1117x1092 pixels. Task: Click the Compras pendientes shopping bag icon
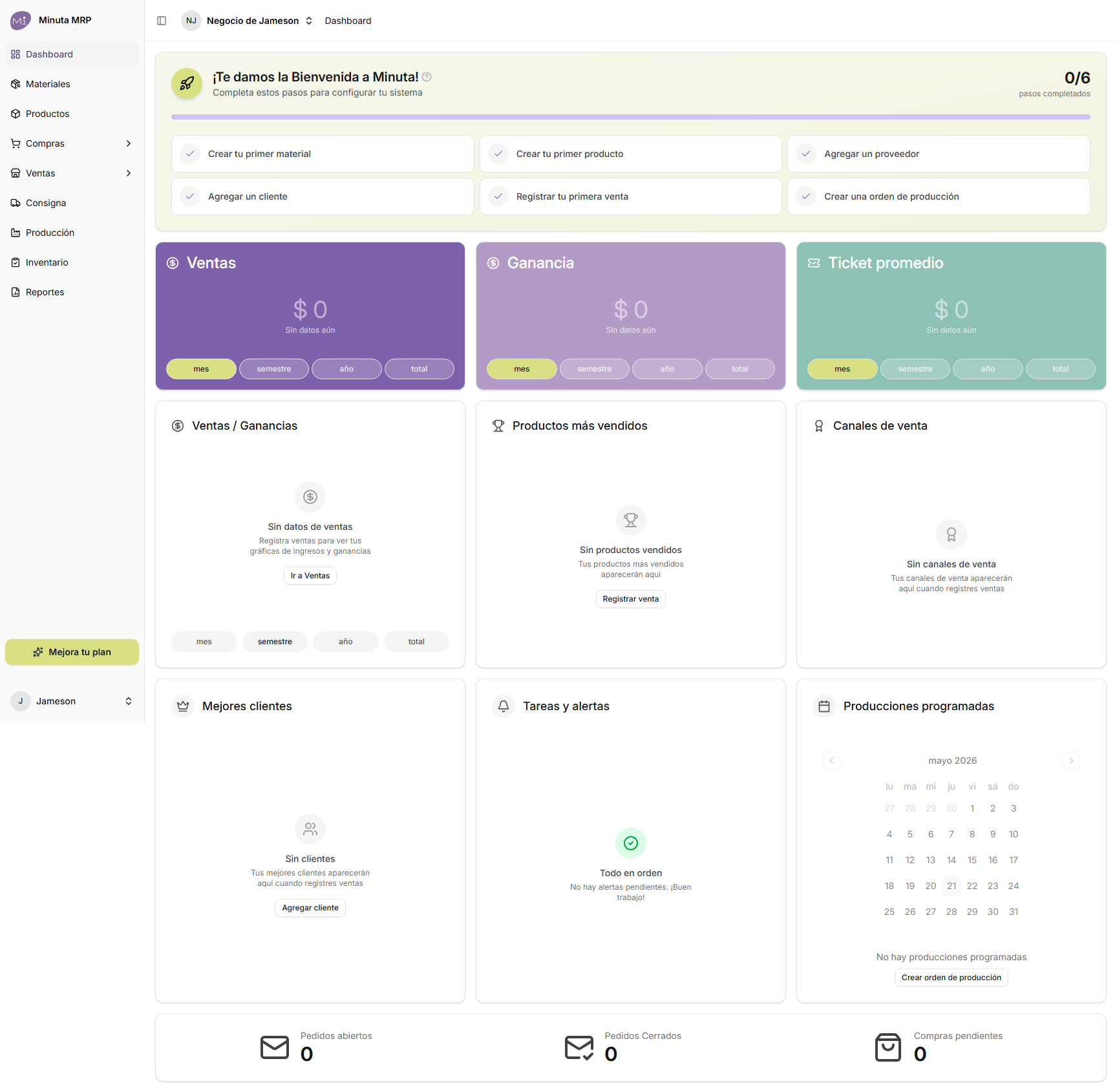(x=888, y=1047)
